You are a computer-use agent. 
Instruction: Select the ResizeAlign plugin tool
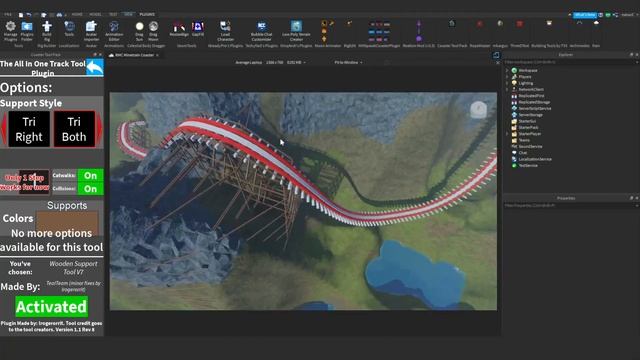click(179, 29)
